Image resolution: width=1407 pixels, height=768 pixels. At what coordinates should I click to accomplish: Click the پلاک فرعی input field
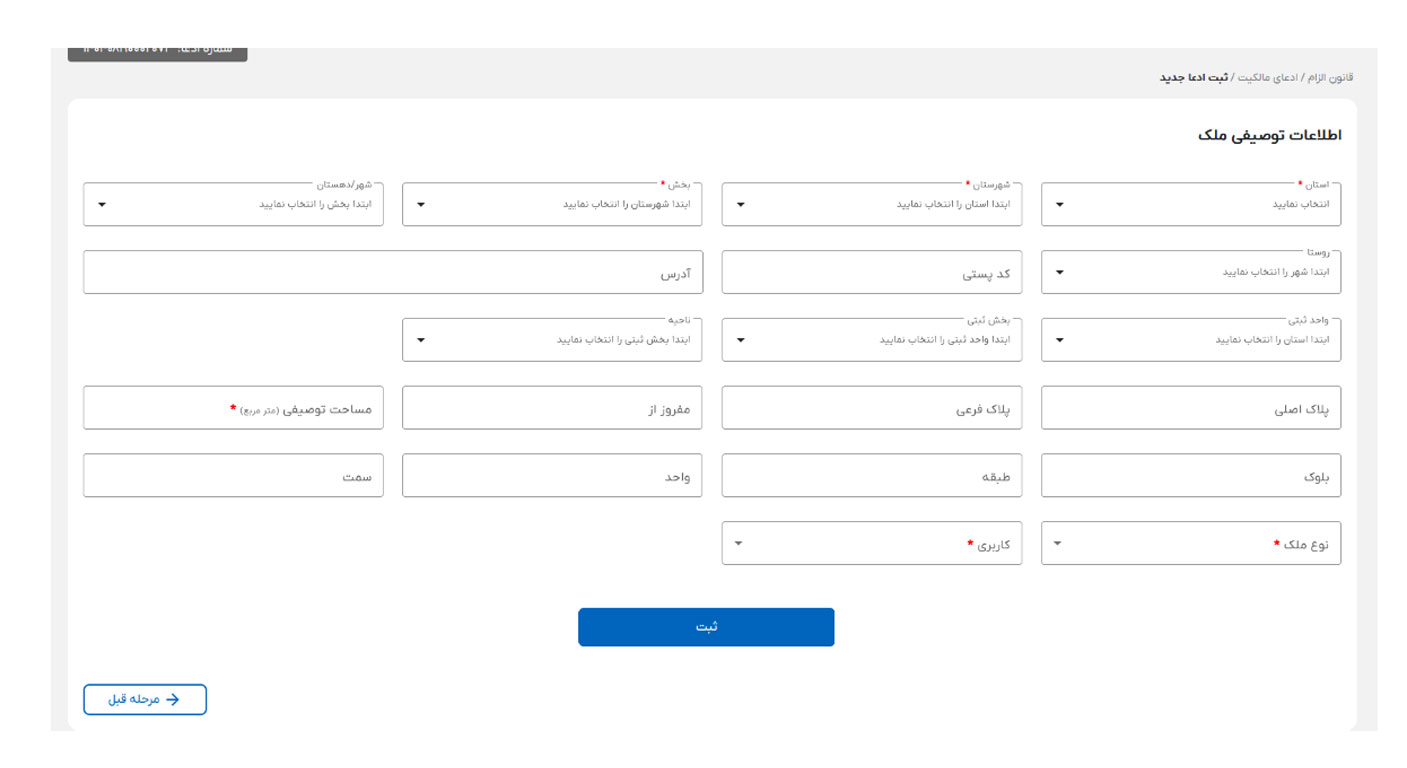(x=872, y=408)
